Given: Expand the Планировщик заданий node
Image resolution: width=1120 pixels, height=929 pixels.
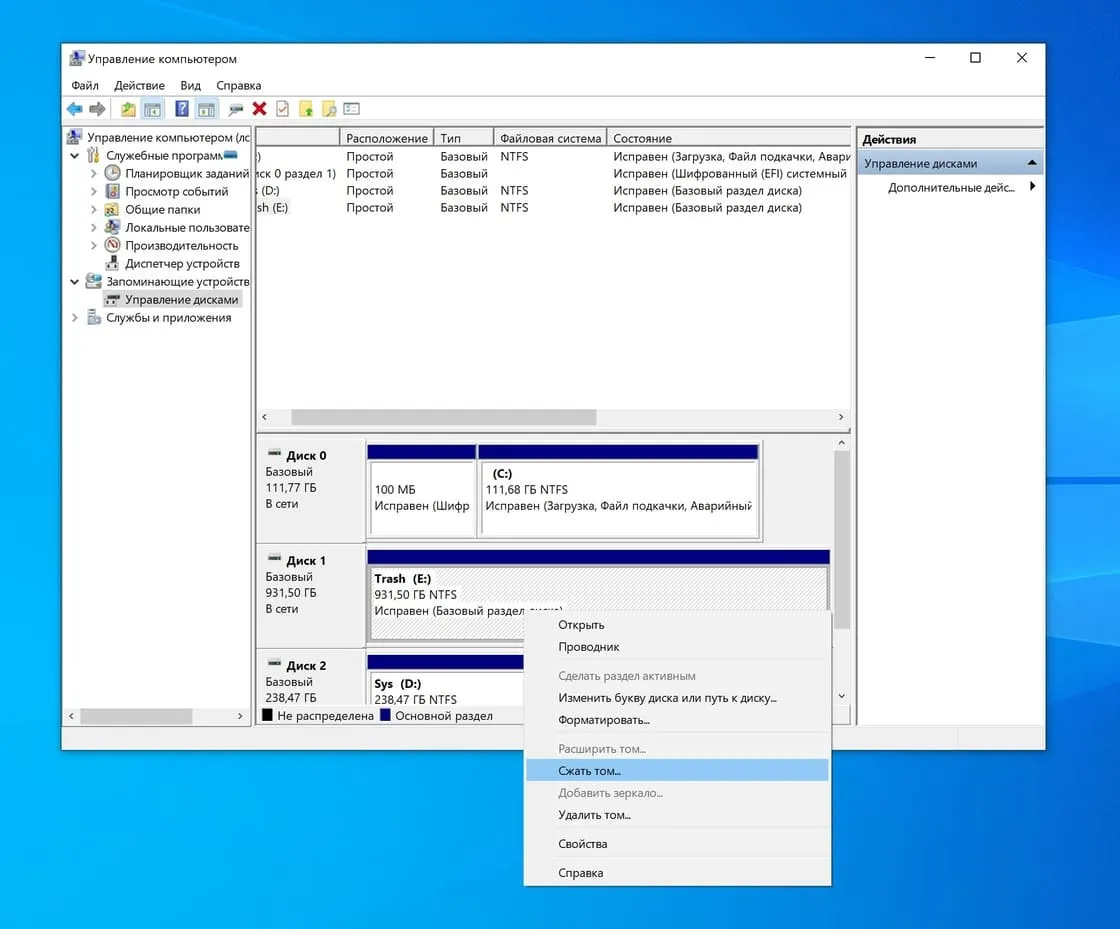Looking at the screenshot, I should pos(94,173).
